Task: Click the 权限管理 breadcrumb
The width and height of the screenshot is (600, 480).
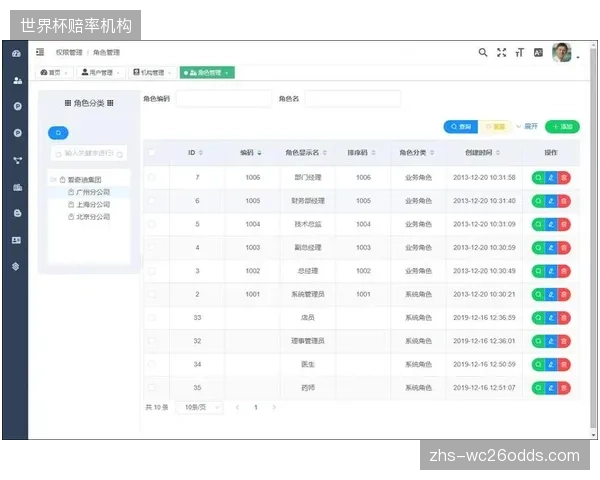Action: pyautogui.click(x=69, y=52)
